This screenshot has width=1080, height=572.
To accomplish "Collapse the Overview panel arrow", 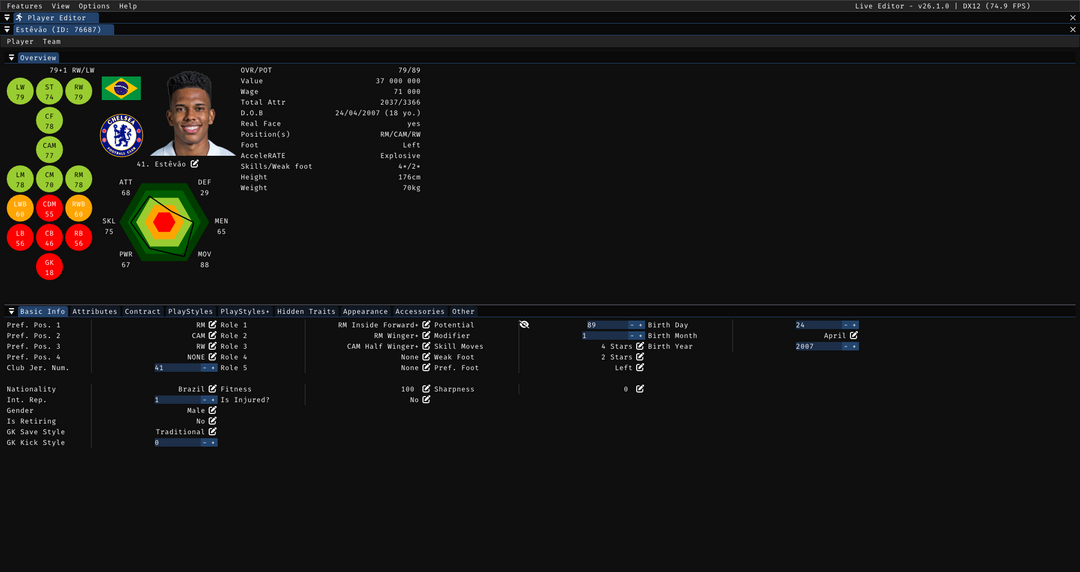I will coord(12,58).
